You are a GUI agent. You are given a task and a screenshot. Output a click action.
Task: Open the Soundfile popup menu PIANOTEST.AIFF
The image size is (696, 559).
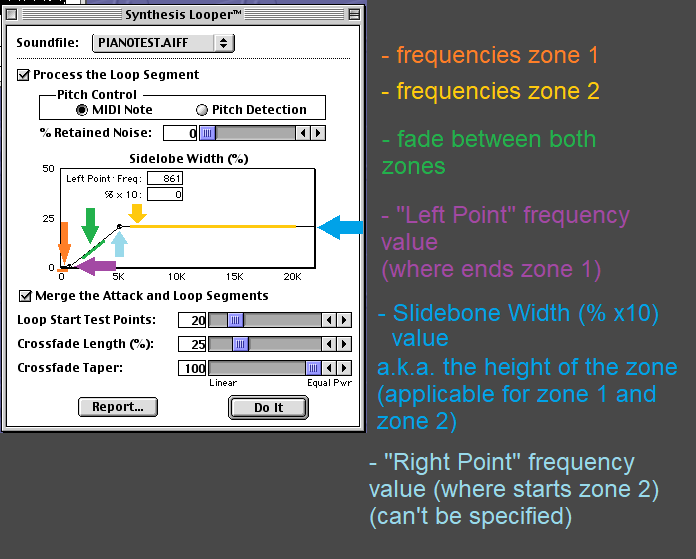163,43
